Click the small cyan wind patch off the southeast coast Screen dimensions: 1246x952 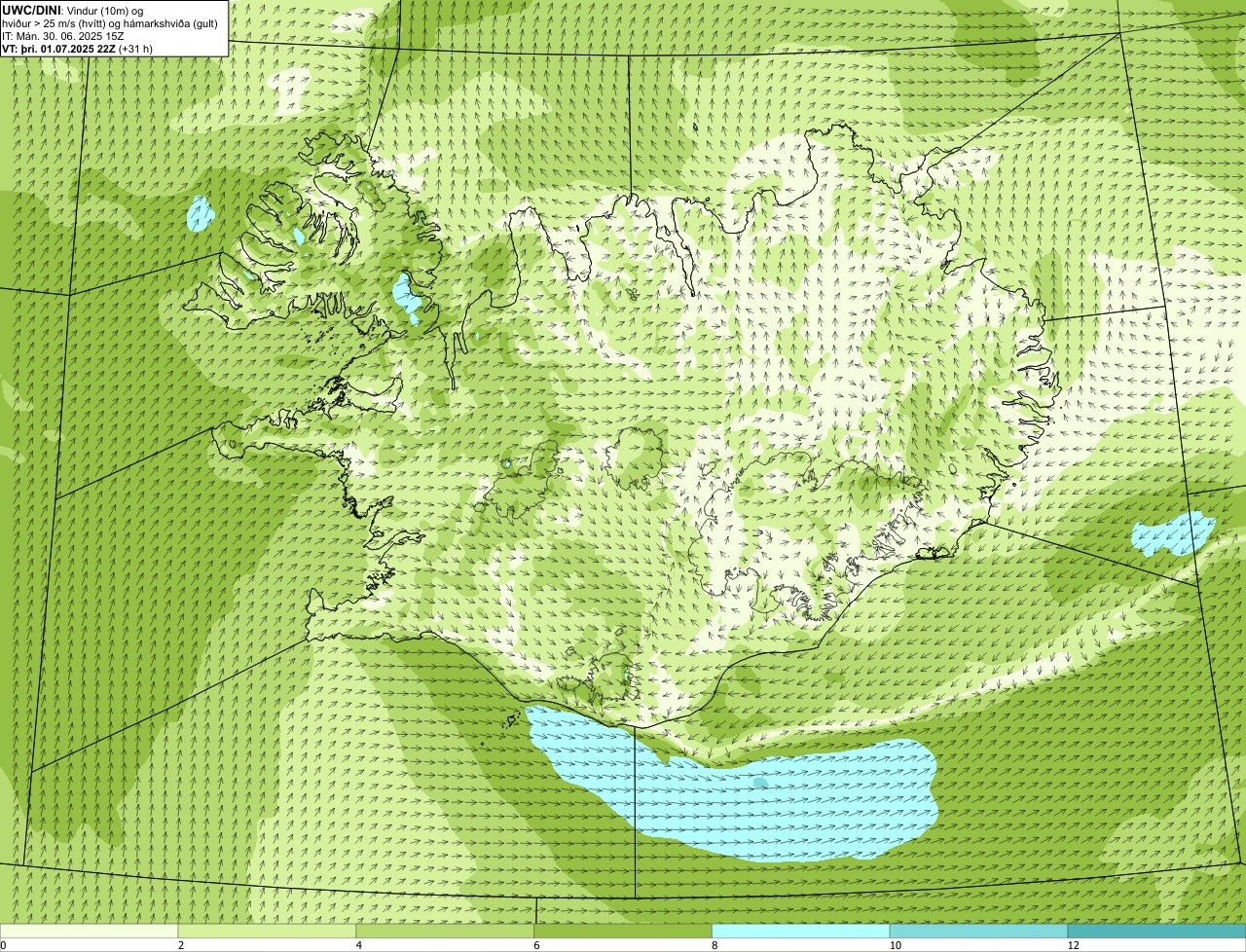point(1172,533)
